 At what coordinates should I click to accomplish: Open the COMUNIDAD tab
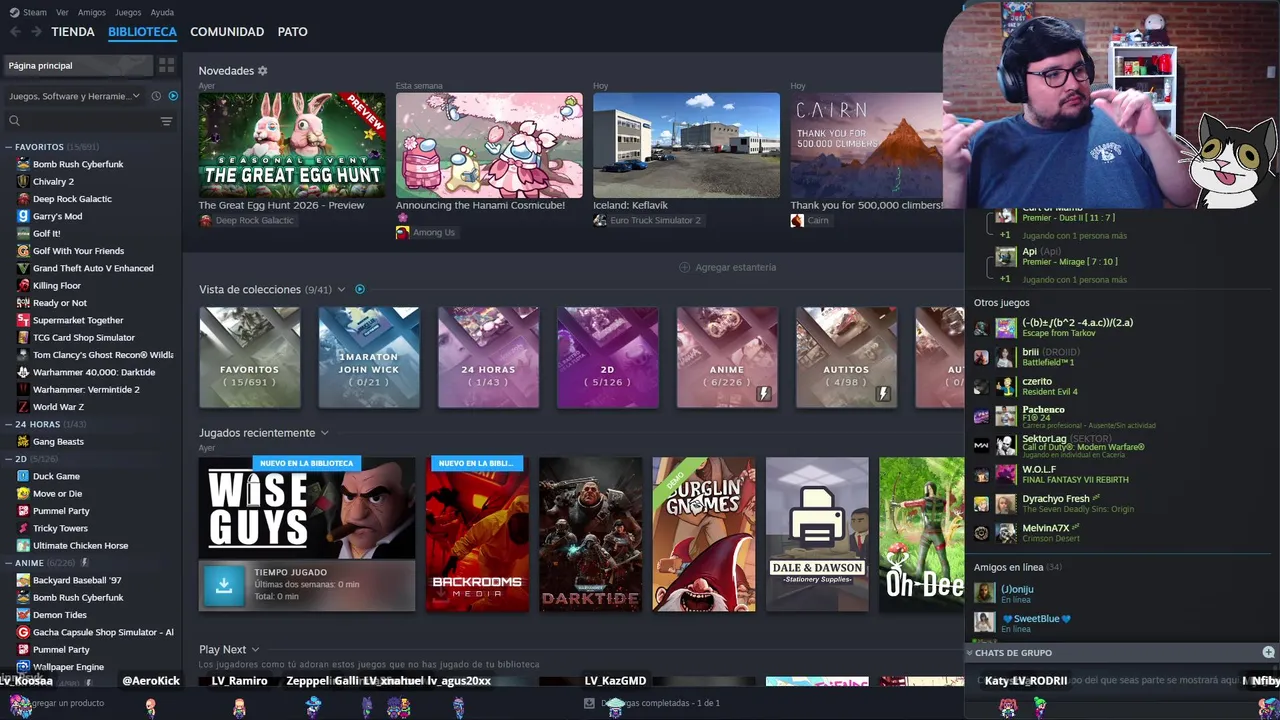(227, 32)
